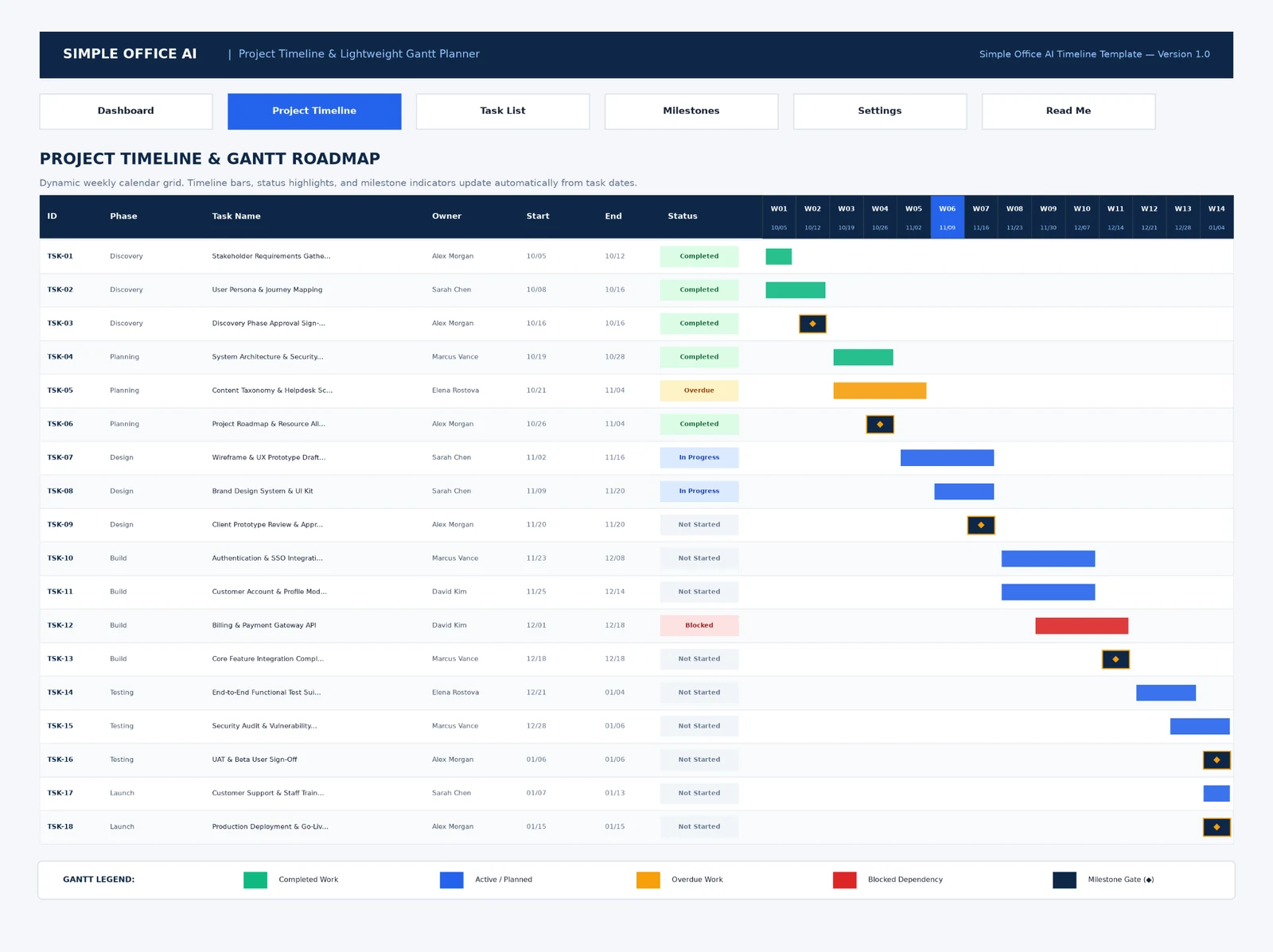The width and height of the screenshot is (1273, 952).
Task: Click start date 11/25 for TSK-11
Action: click(x=536, y=592)
